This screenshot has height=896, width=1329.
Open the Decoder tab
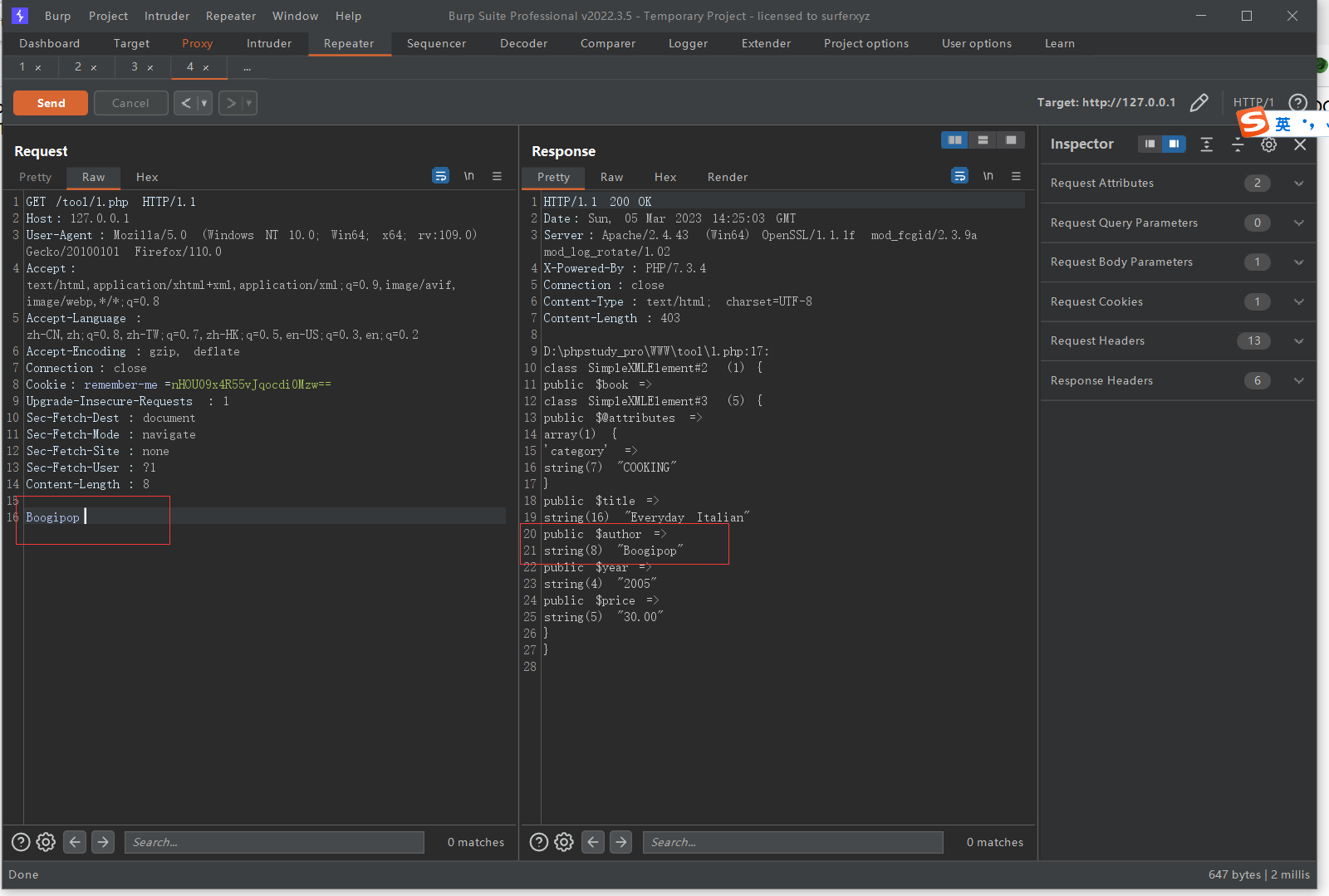[x=523, y=43]
